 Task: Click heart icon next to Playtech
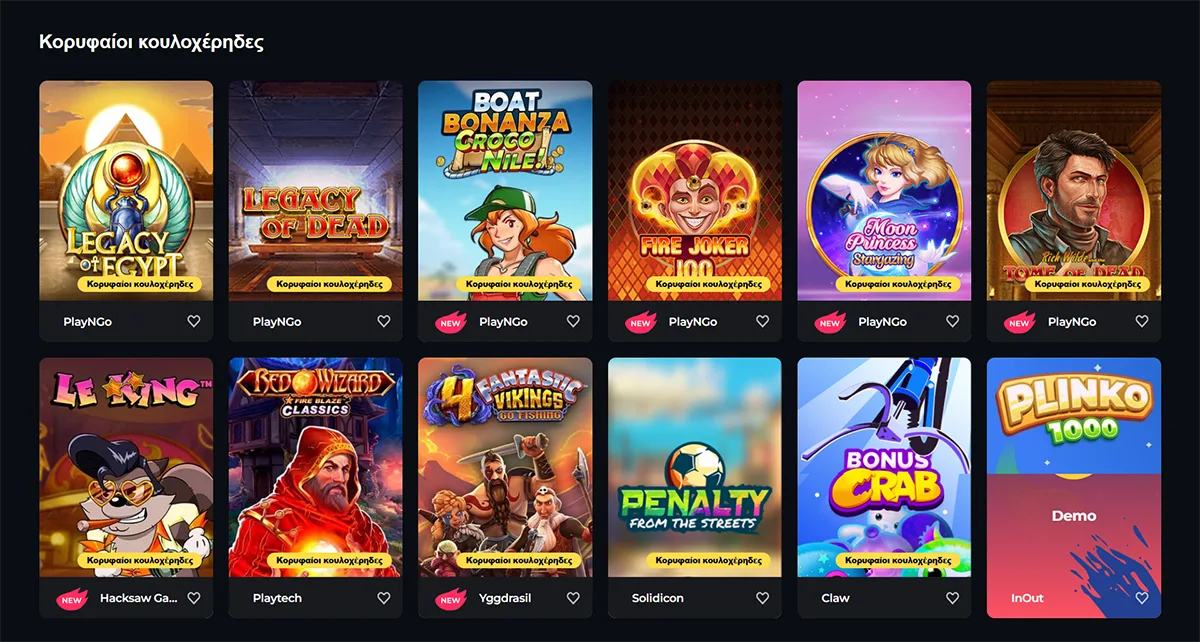(383, 598)
